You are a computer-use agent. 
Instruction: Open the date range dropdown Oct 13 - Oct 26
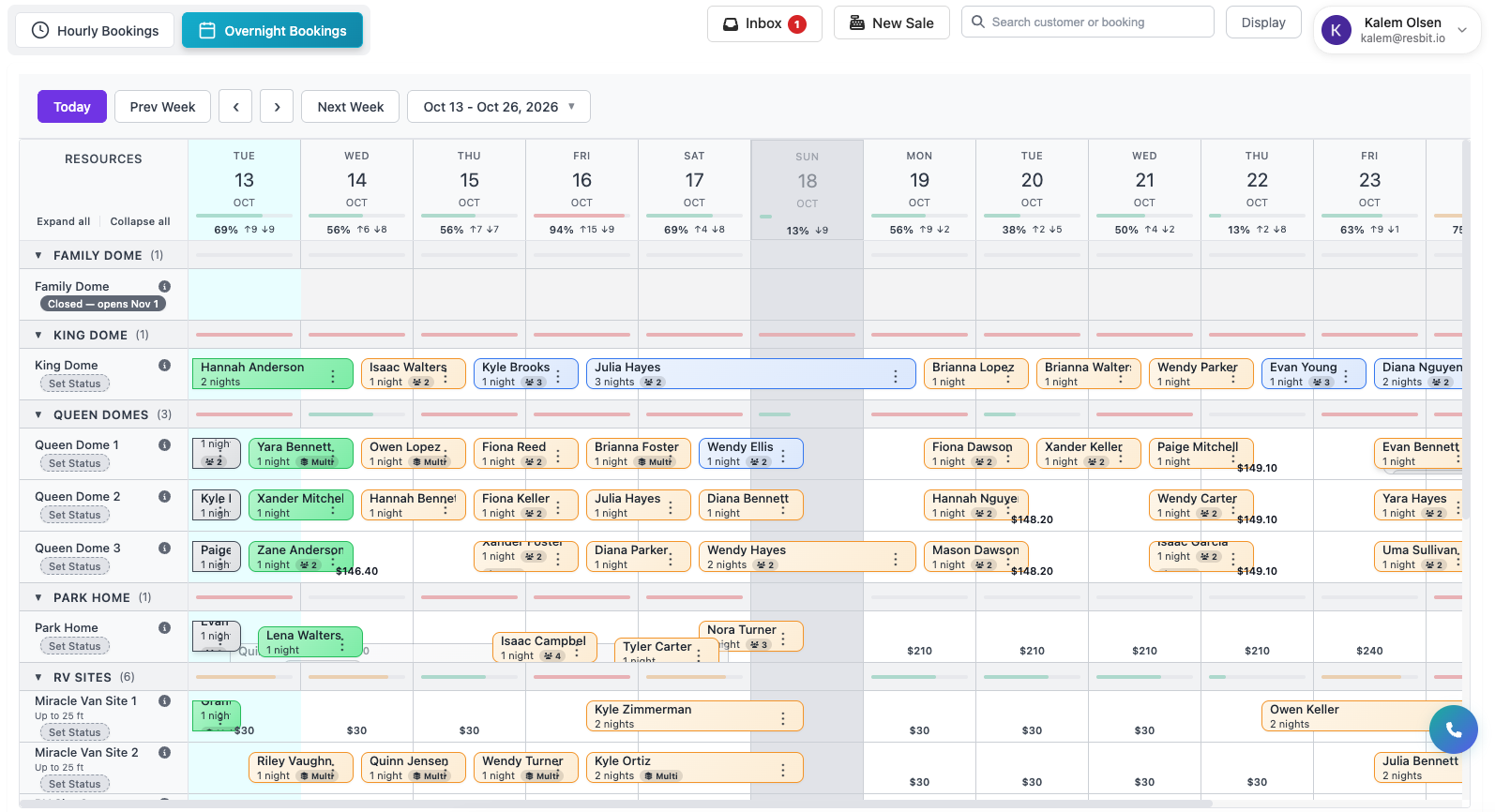(x=499, y=107)
